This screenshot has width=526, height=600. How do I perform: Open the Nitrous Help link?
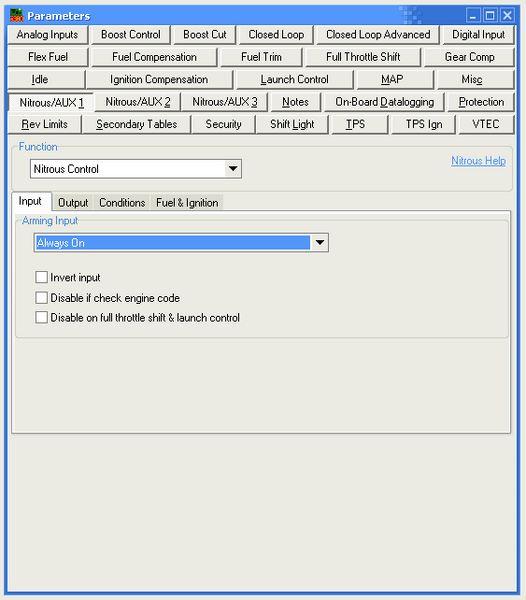(x=479, y=161)
